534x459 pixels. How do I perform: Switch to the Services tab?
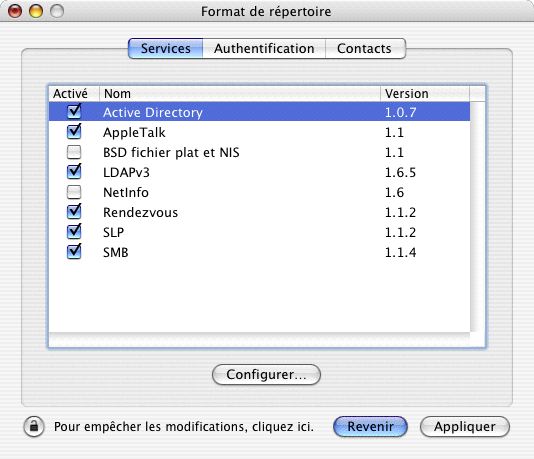(x=166, y=48)
